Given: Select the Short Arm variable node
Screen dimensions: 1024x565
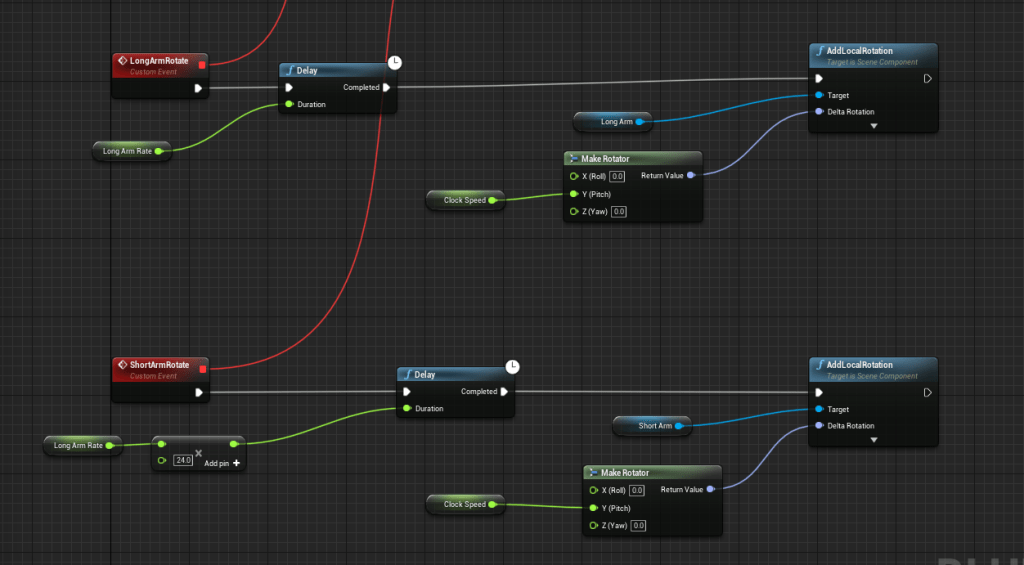Looking at the screenshot, I should [x=650, y=426].
